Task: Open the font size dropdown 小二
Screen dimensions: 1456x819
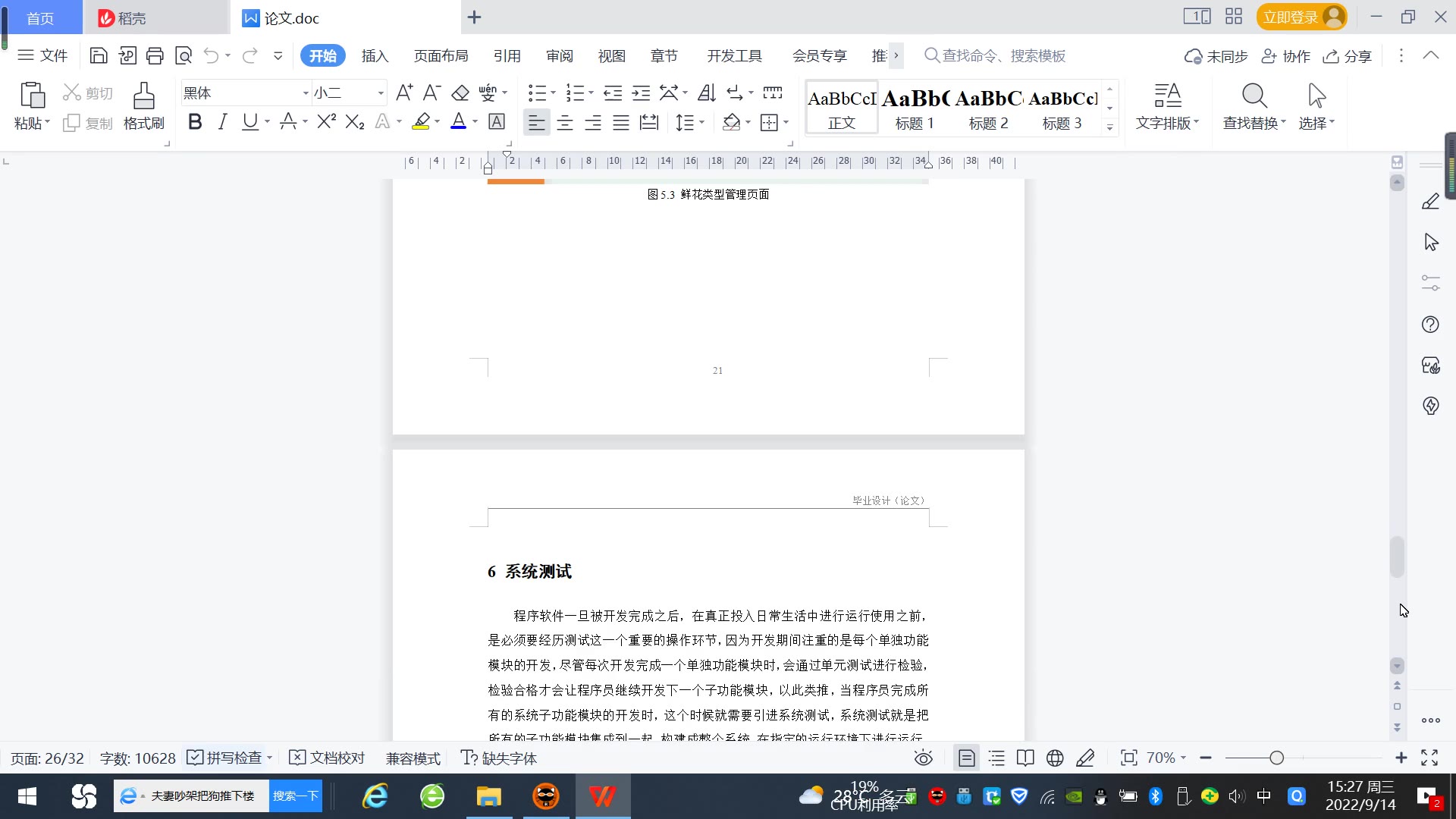Action: [381, 93]
